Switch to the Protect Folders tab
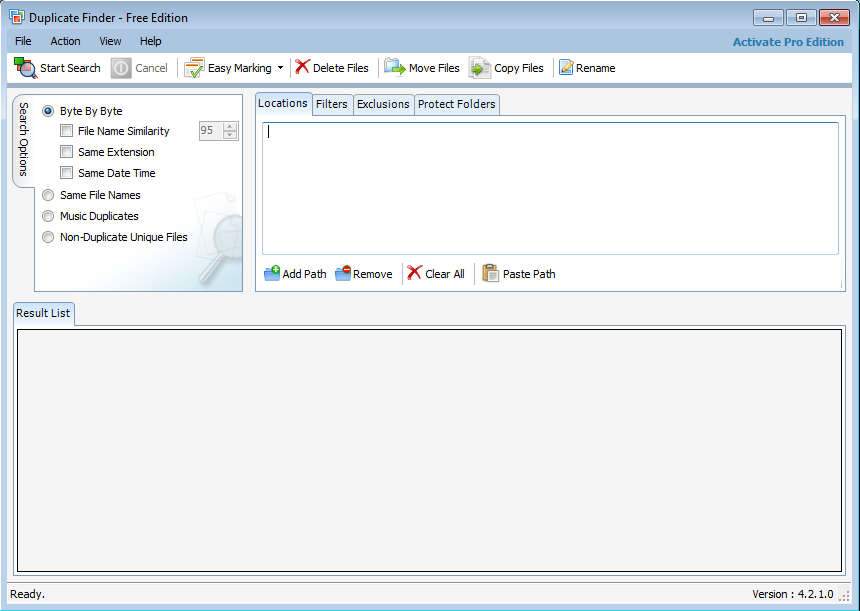The width and height of the screenshot is (860, 611). click(456, 104)
